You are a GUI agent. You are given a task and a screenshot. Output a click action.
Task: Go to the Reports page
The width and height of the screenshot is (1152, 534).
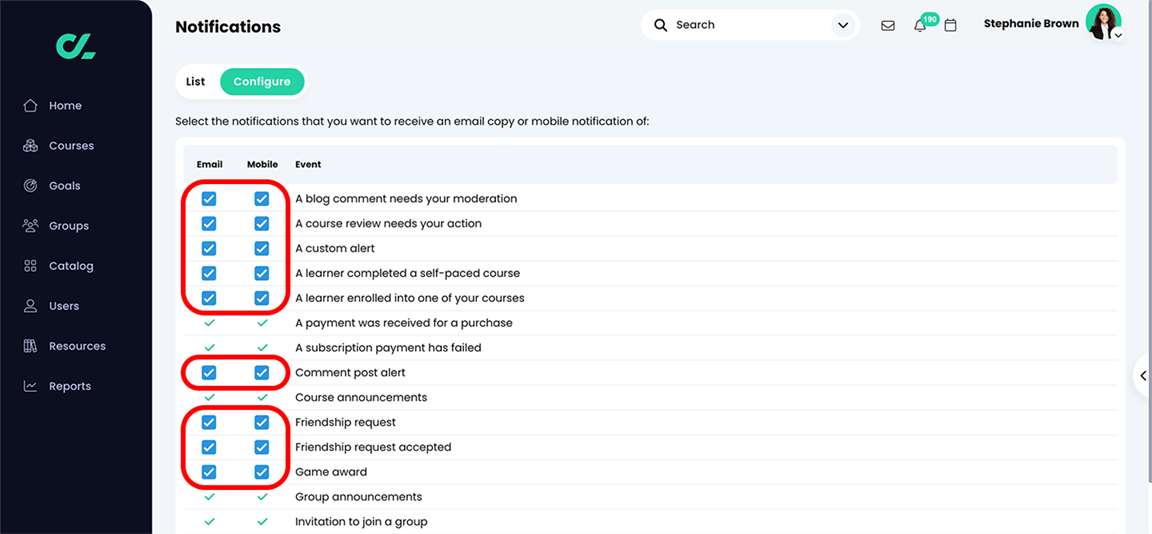pyautogui.click(x=69, y=386)
